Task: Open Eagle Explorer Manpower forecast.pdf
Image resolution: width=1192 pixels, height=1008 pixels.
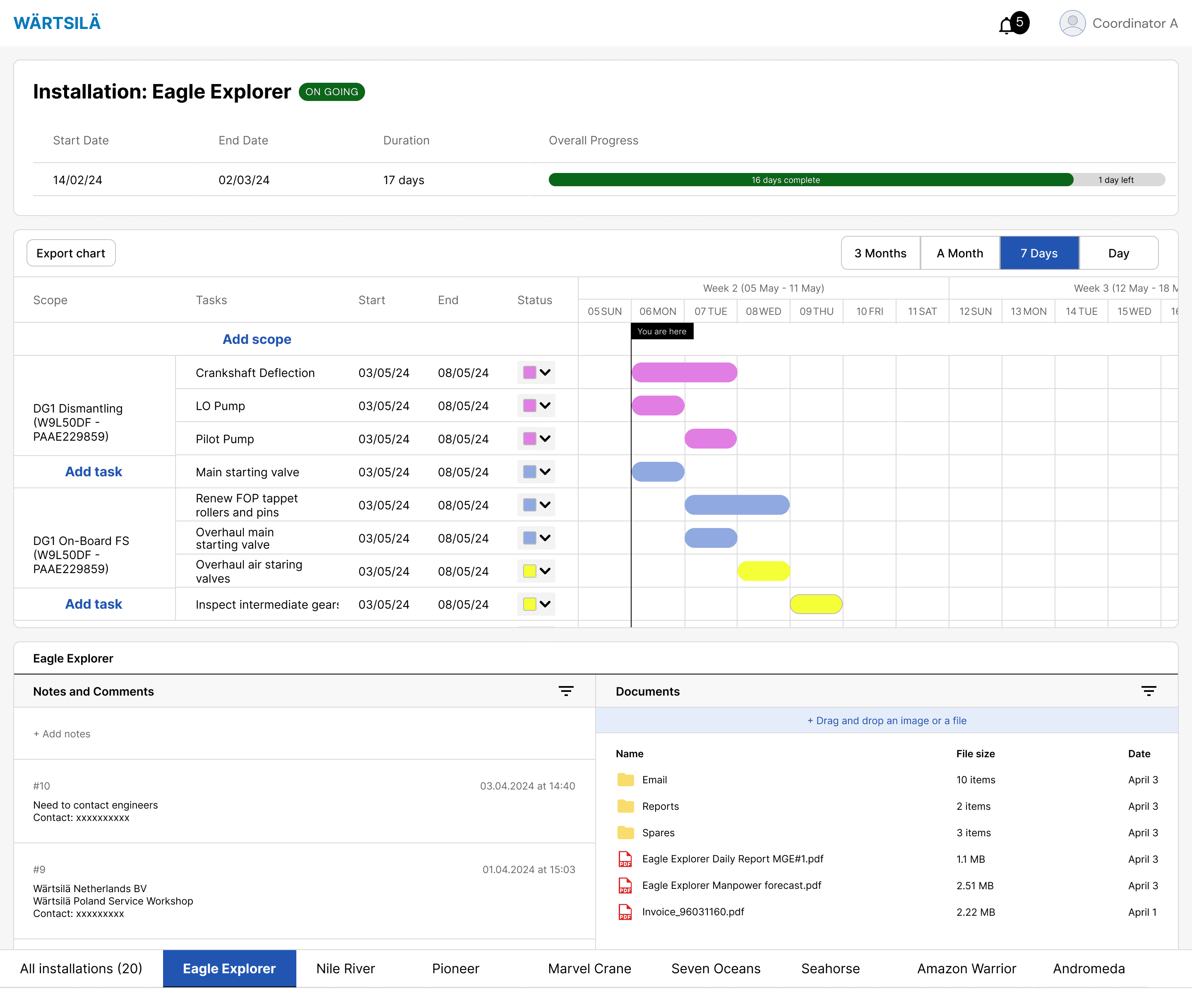Action: 731,885
